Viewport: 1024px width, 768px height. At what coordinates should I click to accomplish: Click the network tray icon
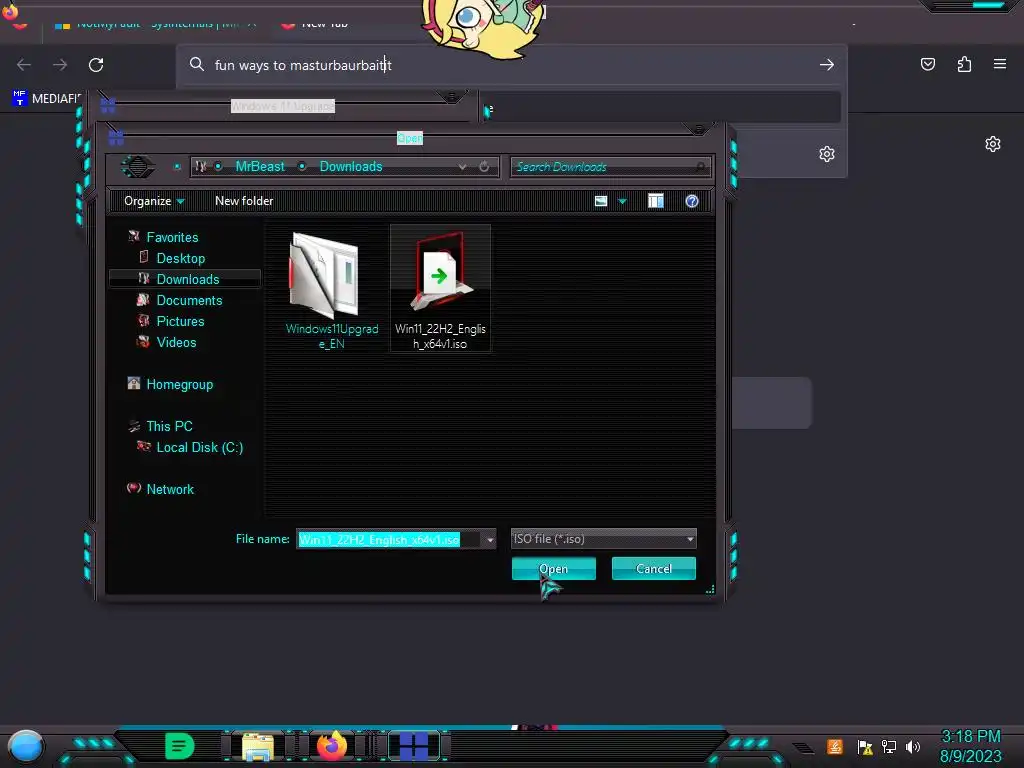tap(888, 746)
